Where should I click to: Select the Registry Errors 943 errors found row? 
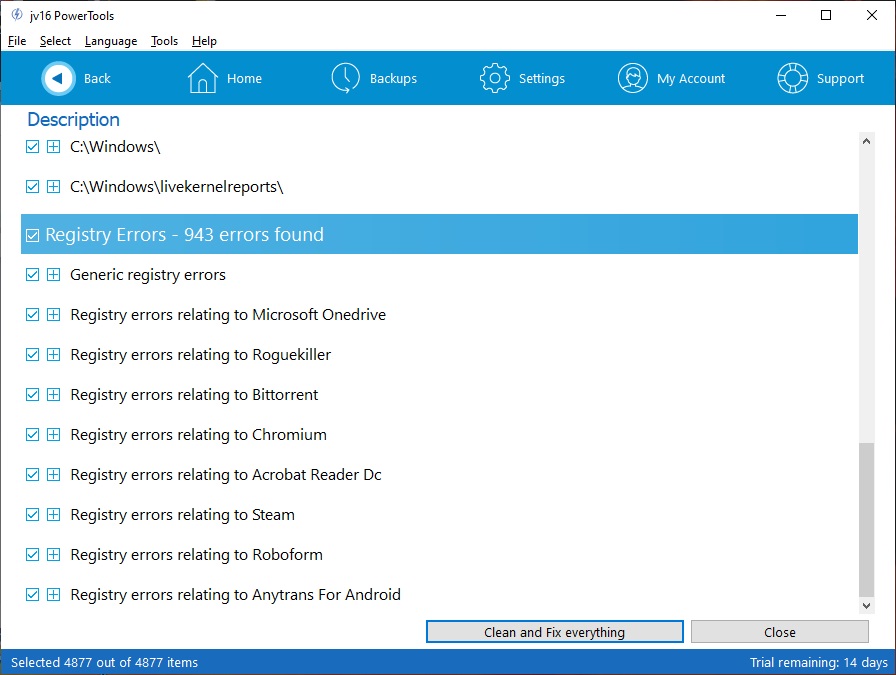point(439,234)
